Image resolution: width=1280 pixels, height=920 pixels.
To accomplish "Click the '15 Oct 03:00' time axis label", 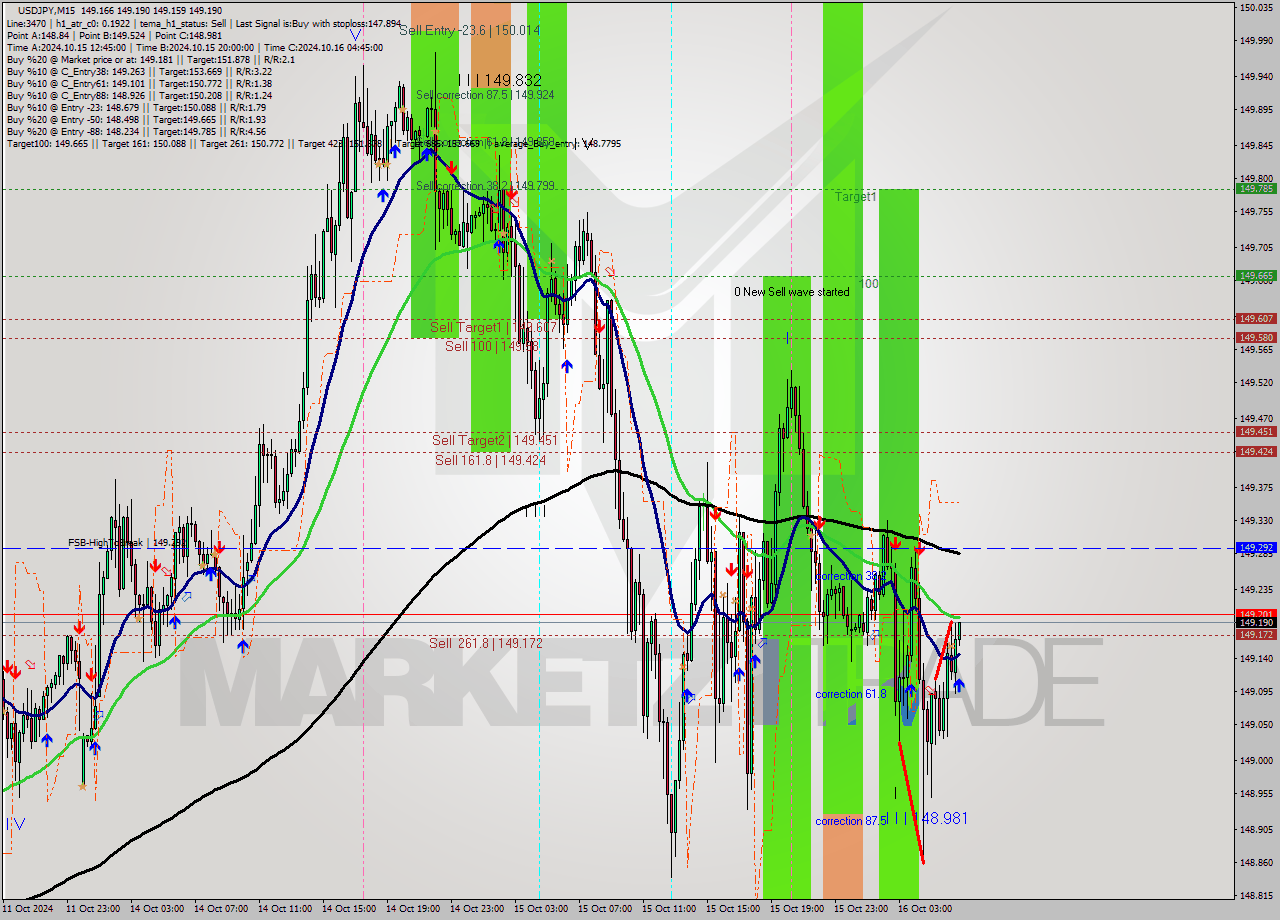I will coord(539,909).
